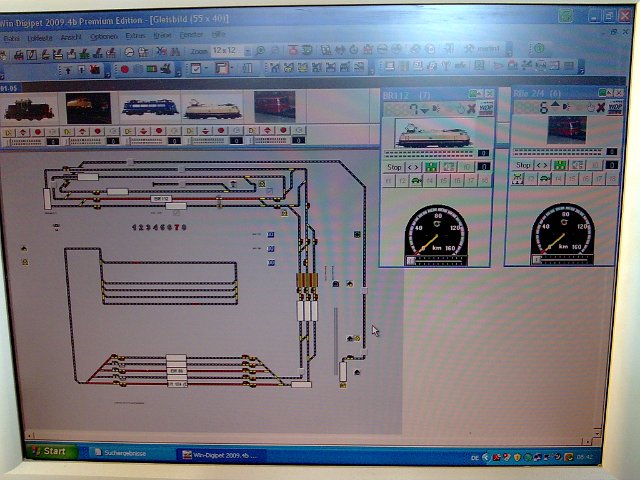Screen dimensions: 640x480
Task: Toggle f8 function in BR112 panel
Action: coord(484,180)
